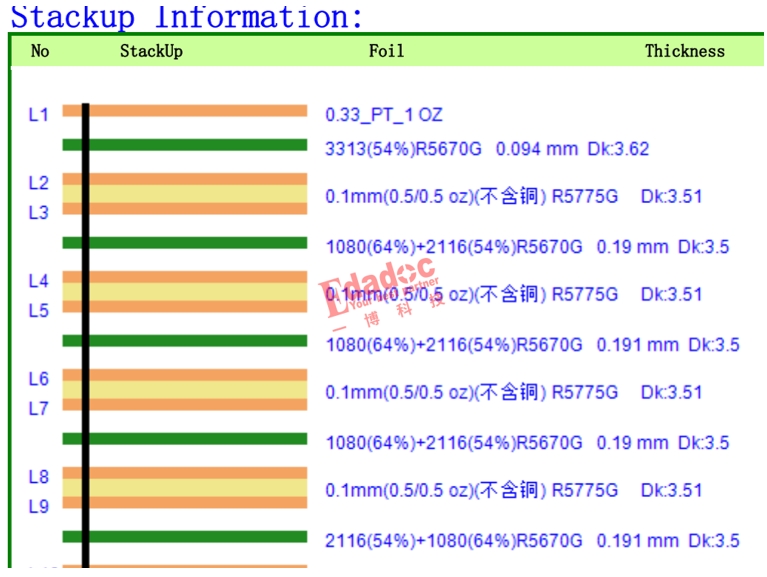Click the Thickness column header

(x=685, y=51)
